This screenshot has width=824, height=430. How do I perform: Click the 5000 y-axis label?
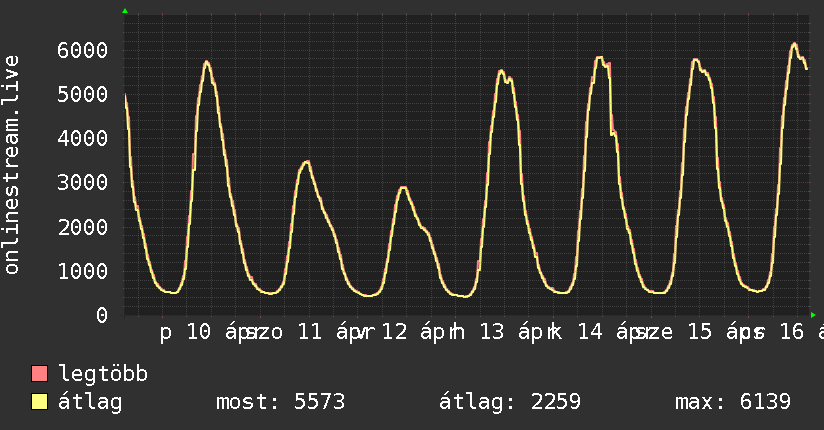(x=83, y=95)
